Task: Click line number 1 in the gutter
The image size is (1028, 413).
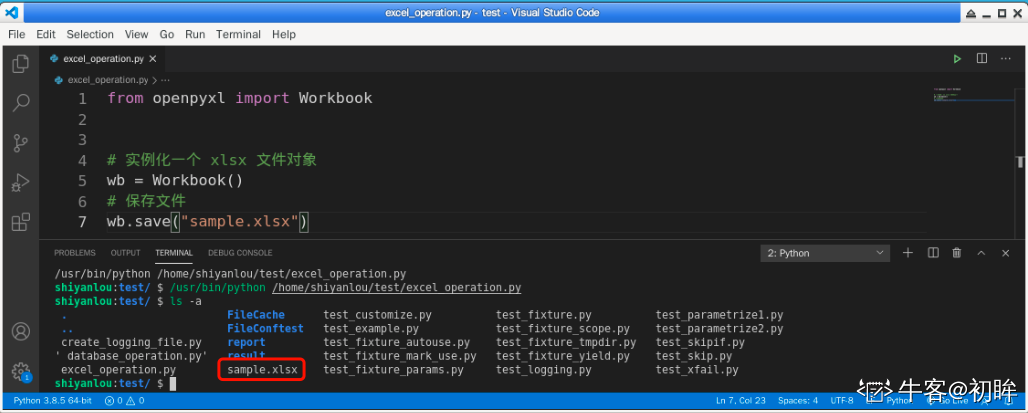Action: click(x=82, y=99)
